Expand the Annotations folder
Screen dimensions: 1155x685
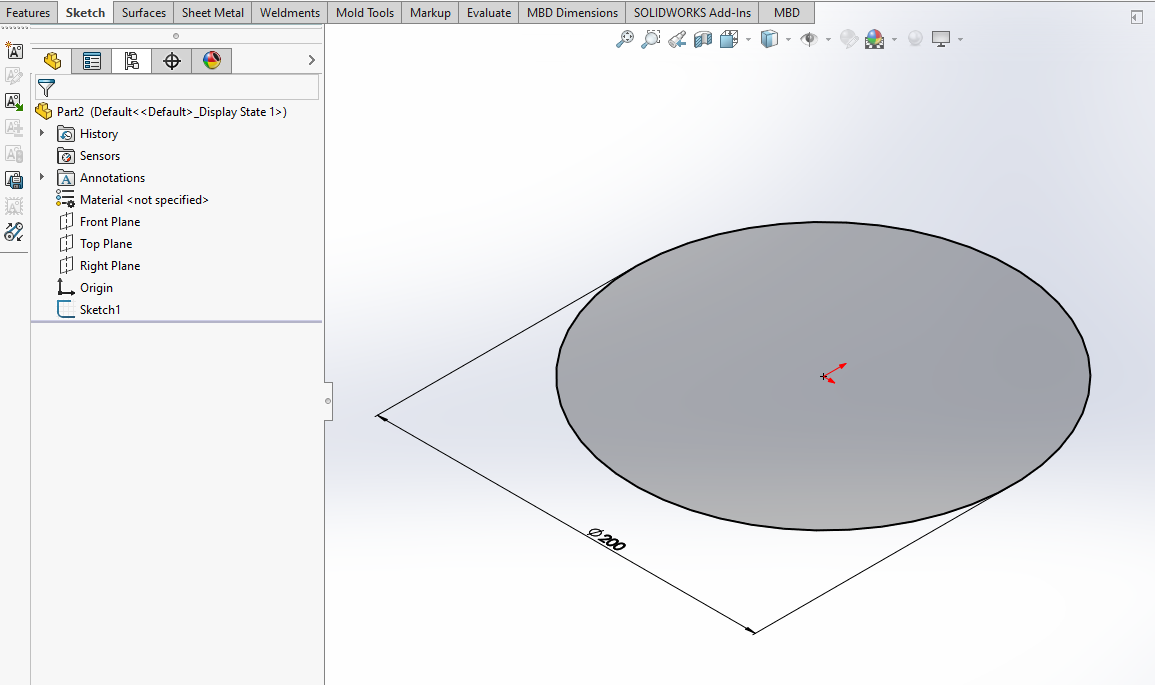point(42,178)
